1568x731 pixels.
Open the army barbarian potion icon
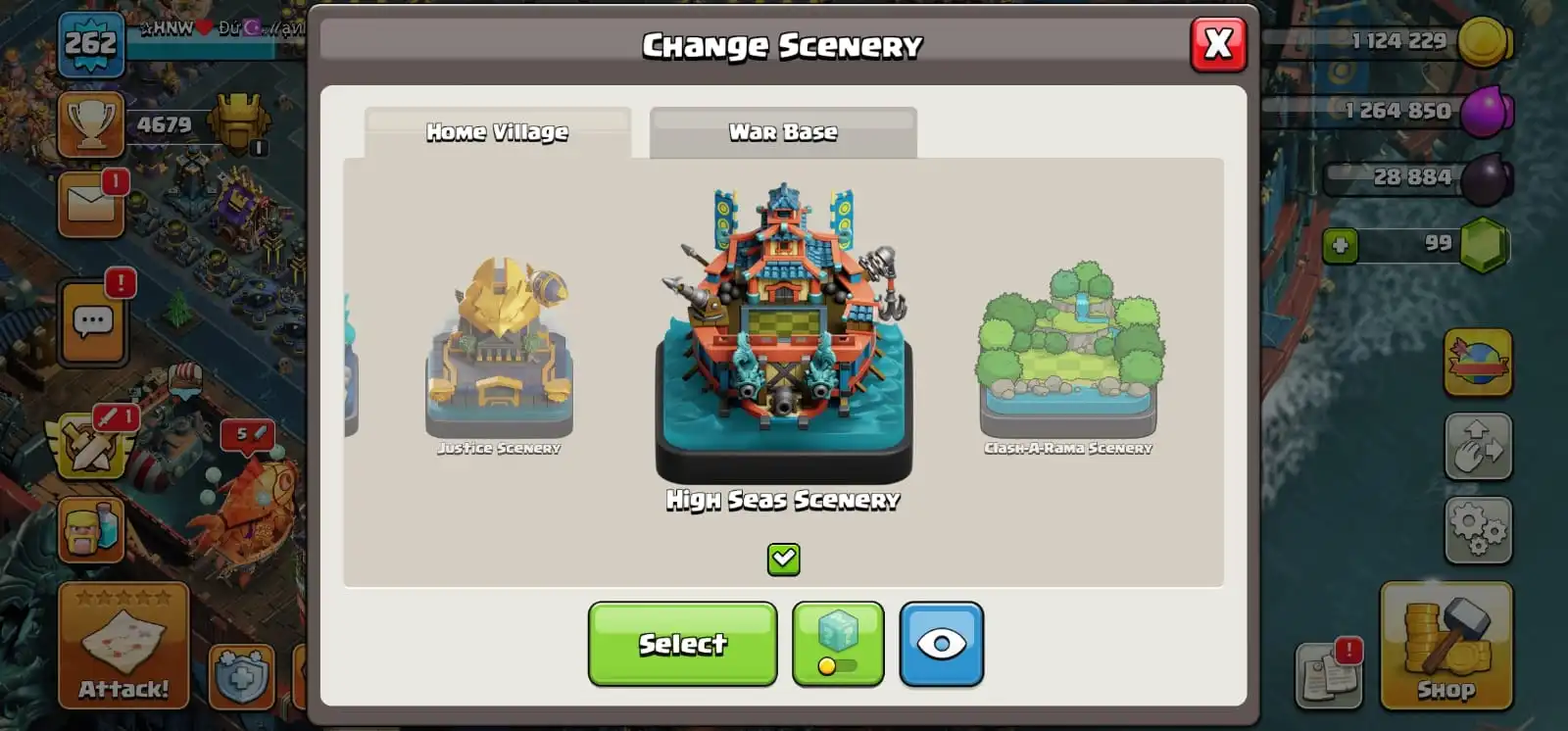91,530
